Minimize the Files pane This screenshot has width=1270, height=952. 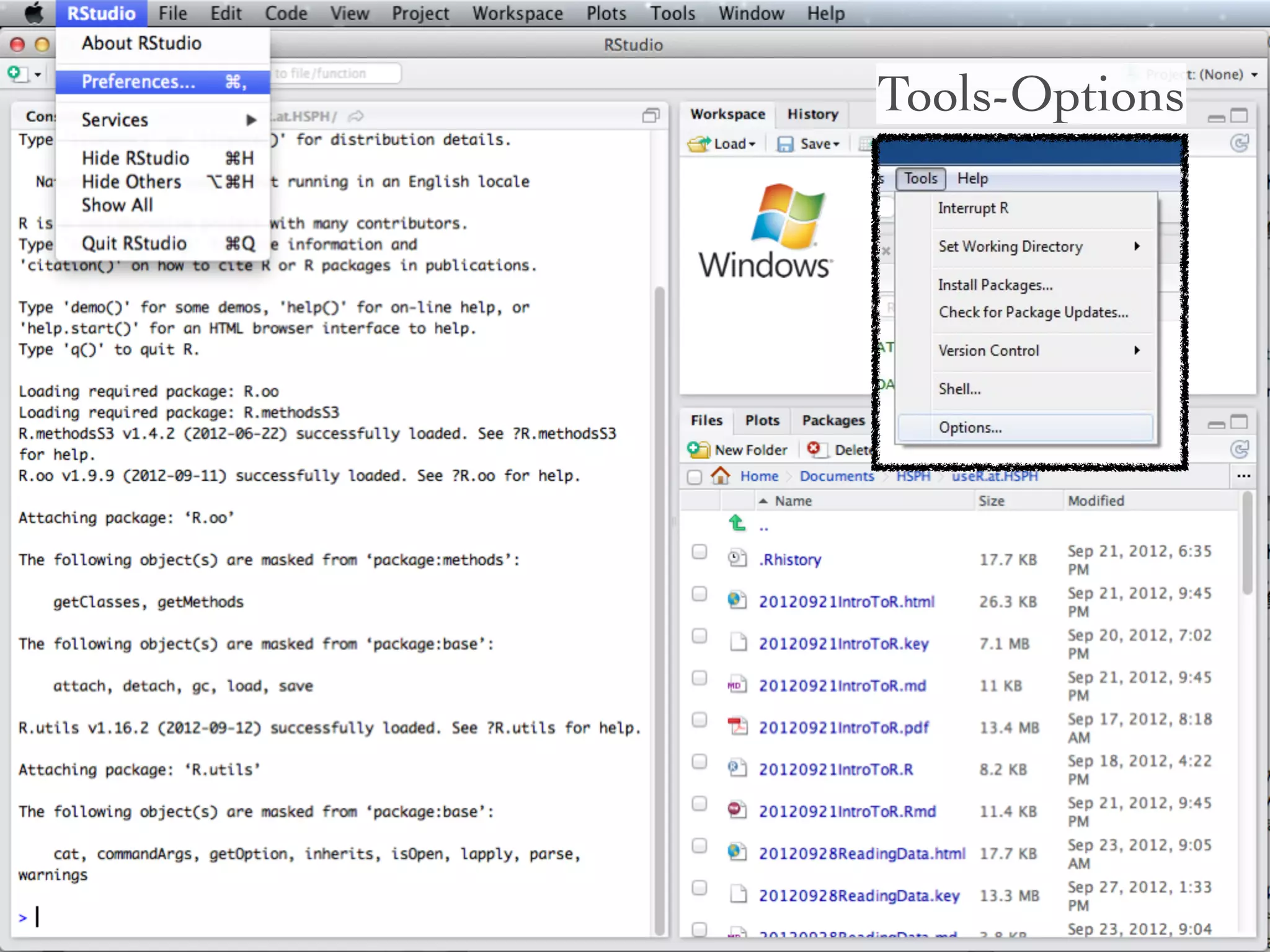[x=1217, y=424]
